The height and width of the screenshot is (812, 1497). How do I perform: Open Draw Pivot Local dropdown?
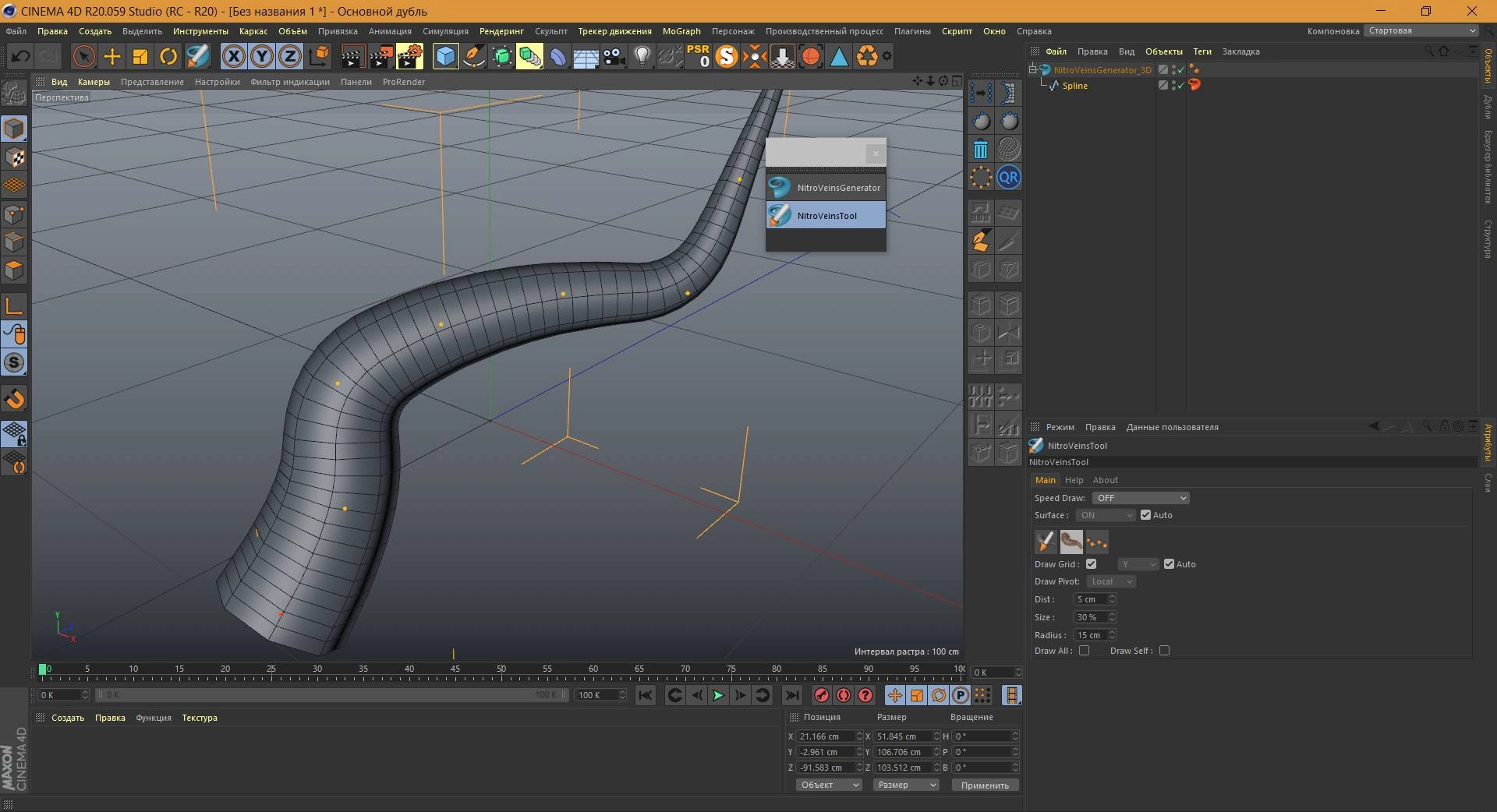tap(1111, 581)
